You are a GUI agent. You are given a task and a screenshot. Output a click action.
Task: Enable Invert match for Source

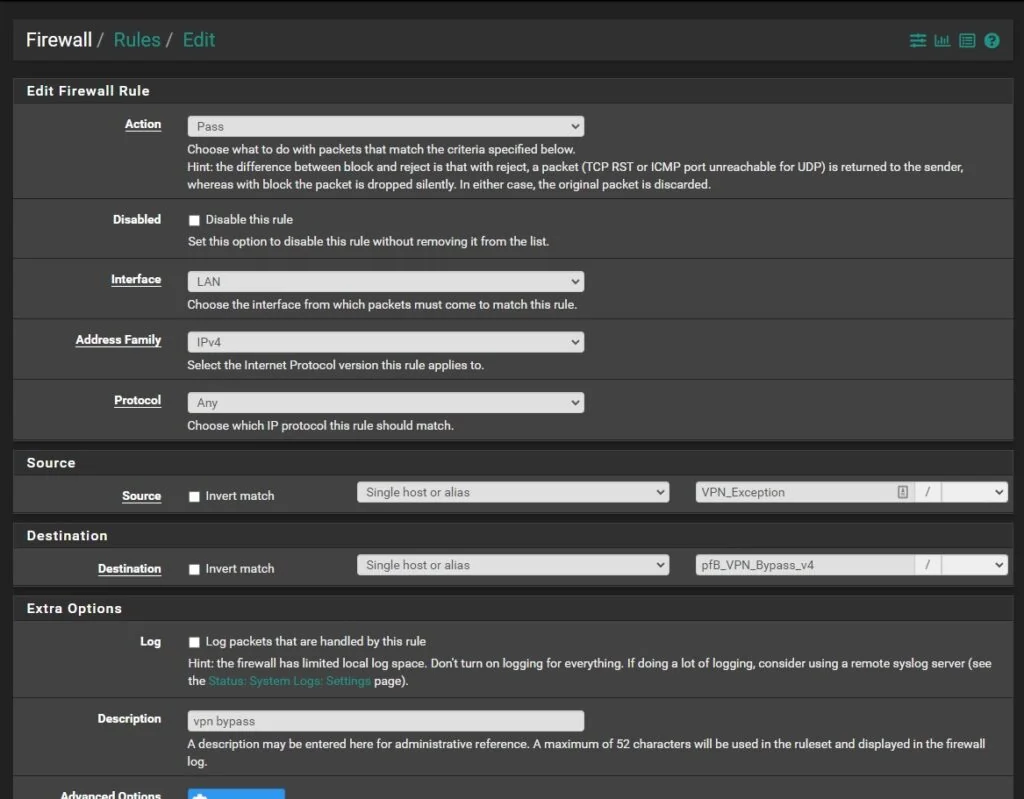(x=194, y=497)
